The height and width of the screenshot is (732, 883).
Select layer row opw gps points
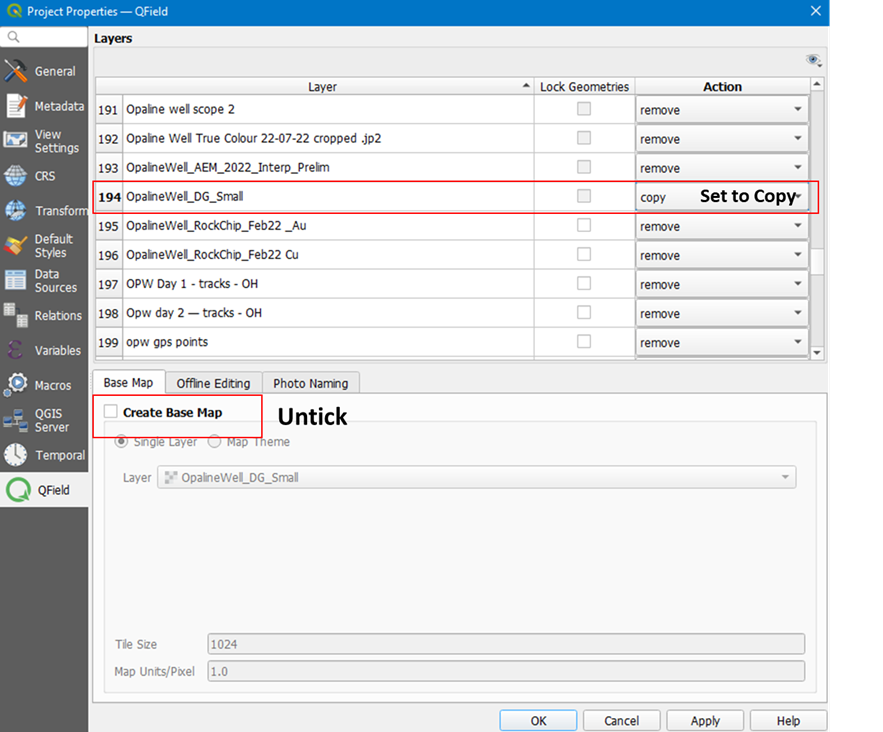(328, 342)
